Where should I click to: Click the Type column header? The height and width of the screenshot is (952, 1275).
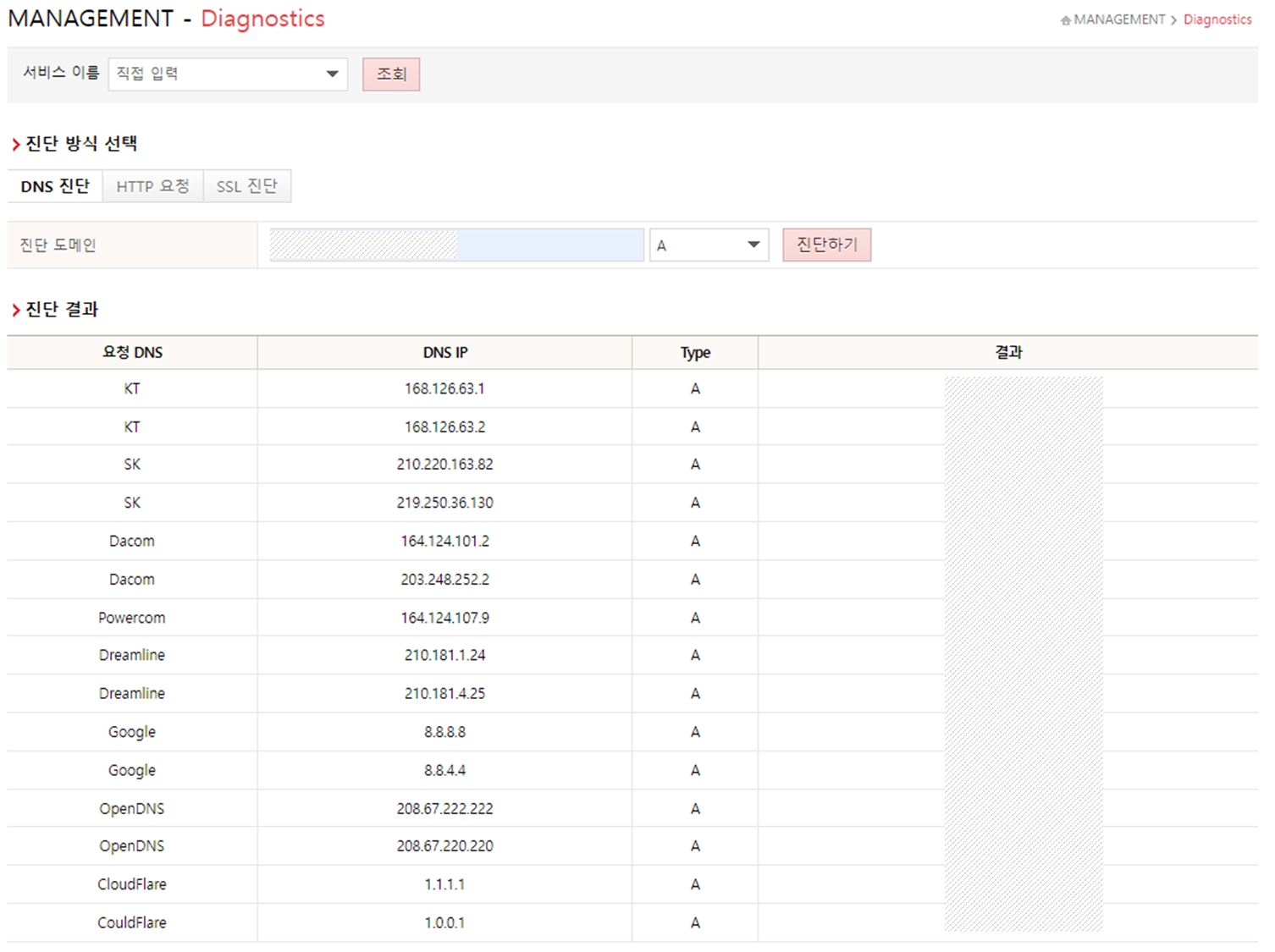(x=695, y=353)
